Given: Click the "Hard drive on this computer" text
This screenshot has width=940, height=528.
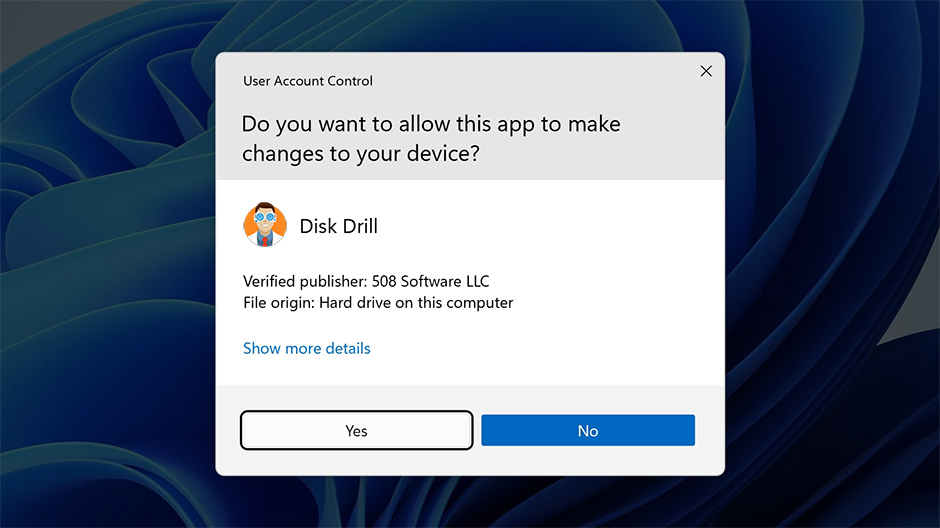Looking at the screenshot, I should [416, 302].
